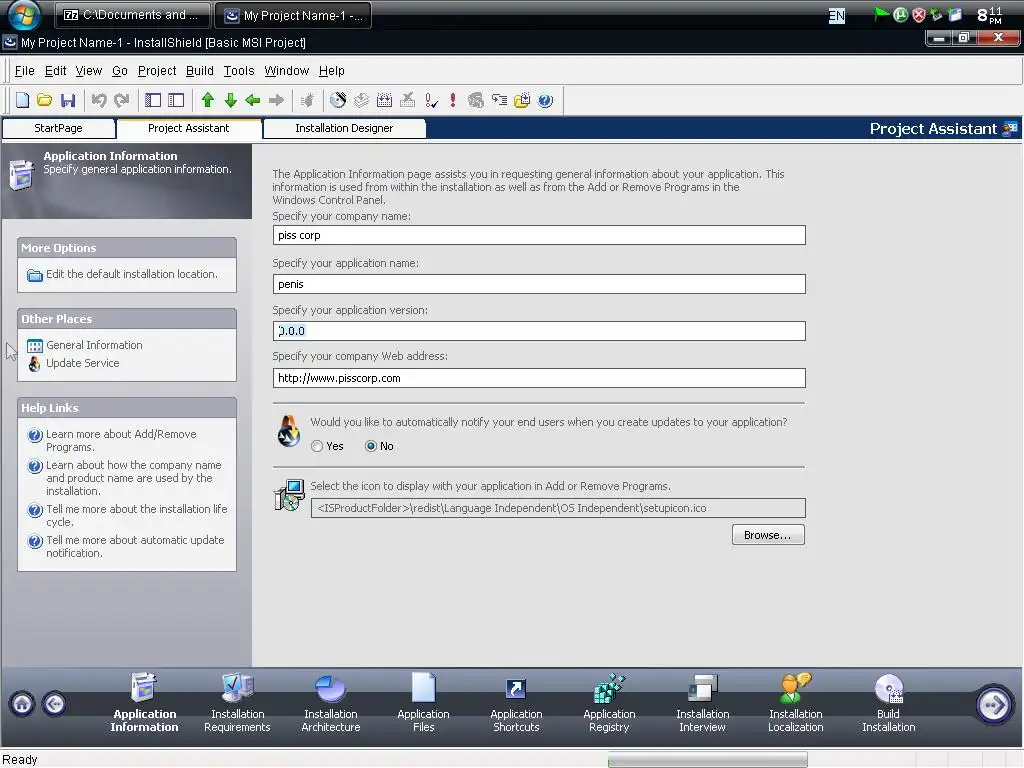Switch to the StartPage tab

pyautogui.click(x=58, y=128)
